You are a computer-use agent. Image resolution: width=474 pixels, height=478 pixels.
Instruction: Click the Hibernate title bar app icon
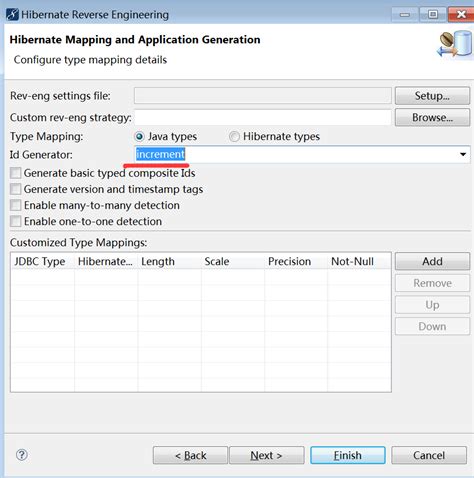point(13,15)
